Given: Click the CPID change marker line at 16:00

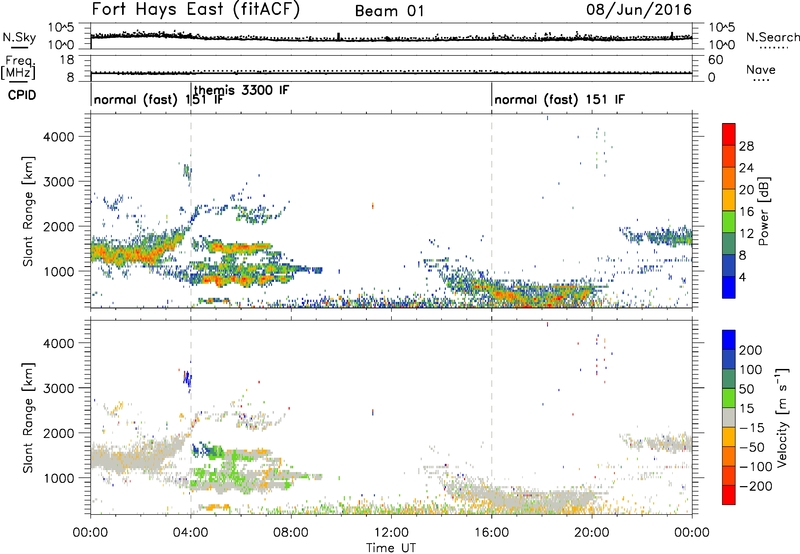Looking at the screenshot, I should (491, 94).
